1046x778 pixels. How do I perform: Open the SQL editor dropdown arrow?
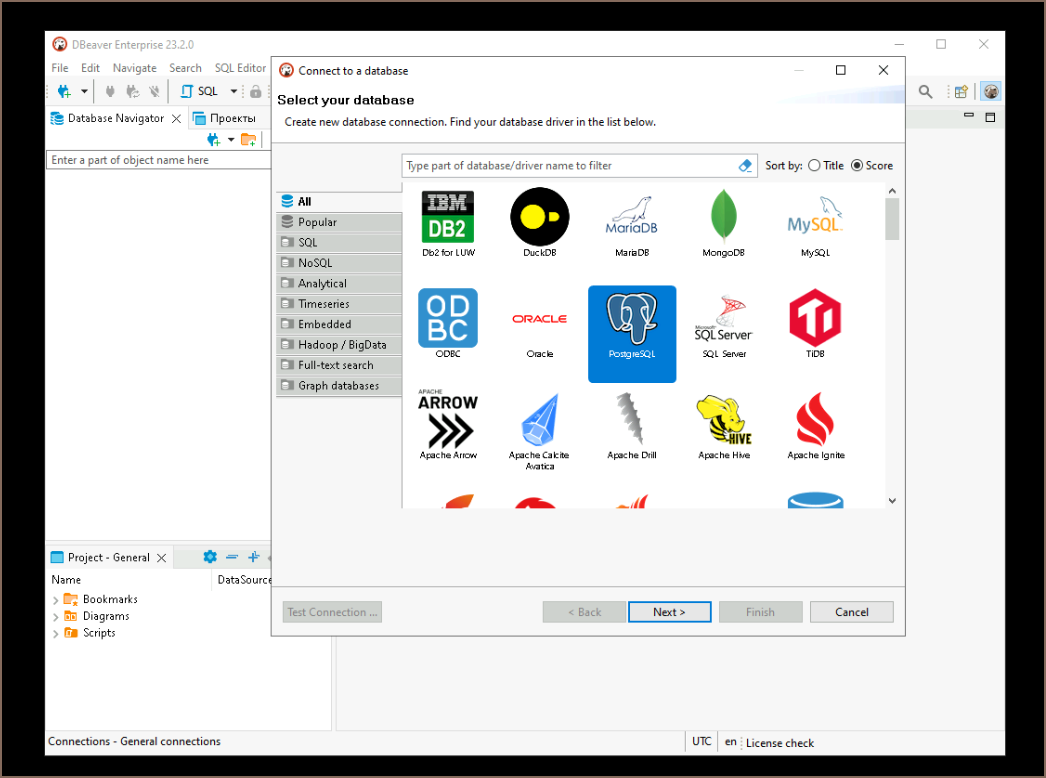tap(234, 91)
